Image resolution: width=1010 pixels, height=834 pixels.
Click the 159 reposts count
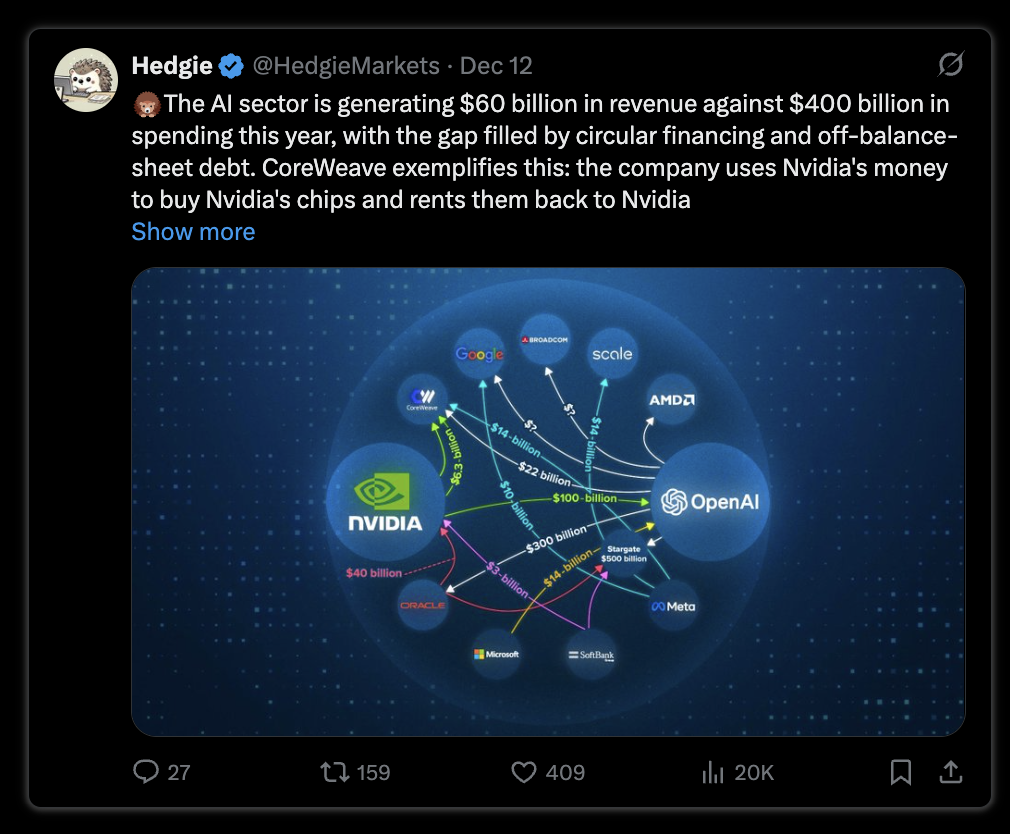tap(373, 772)
